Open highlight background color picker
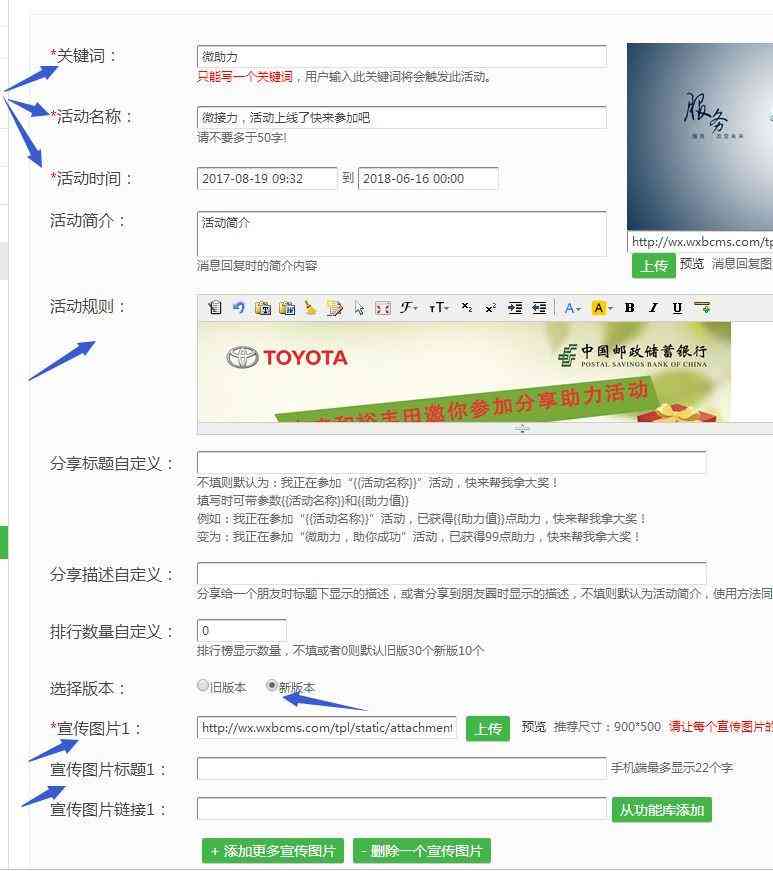773x871 pixels. (602, 308)
